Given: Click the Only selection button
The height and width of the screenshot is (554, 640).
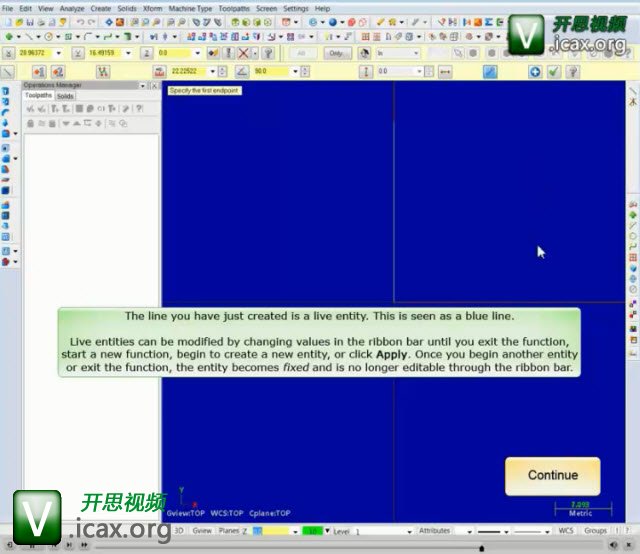Looking at the screenshot, I should (337, 53).
